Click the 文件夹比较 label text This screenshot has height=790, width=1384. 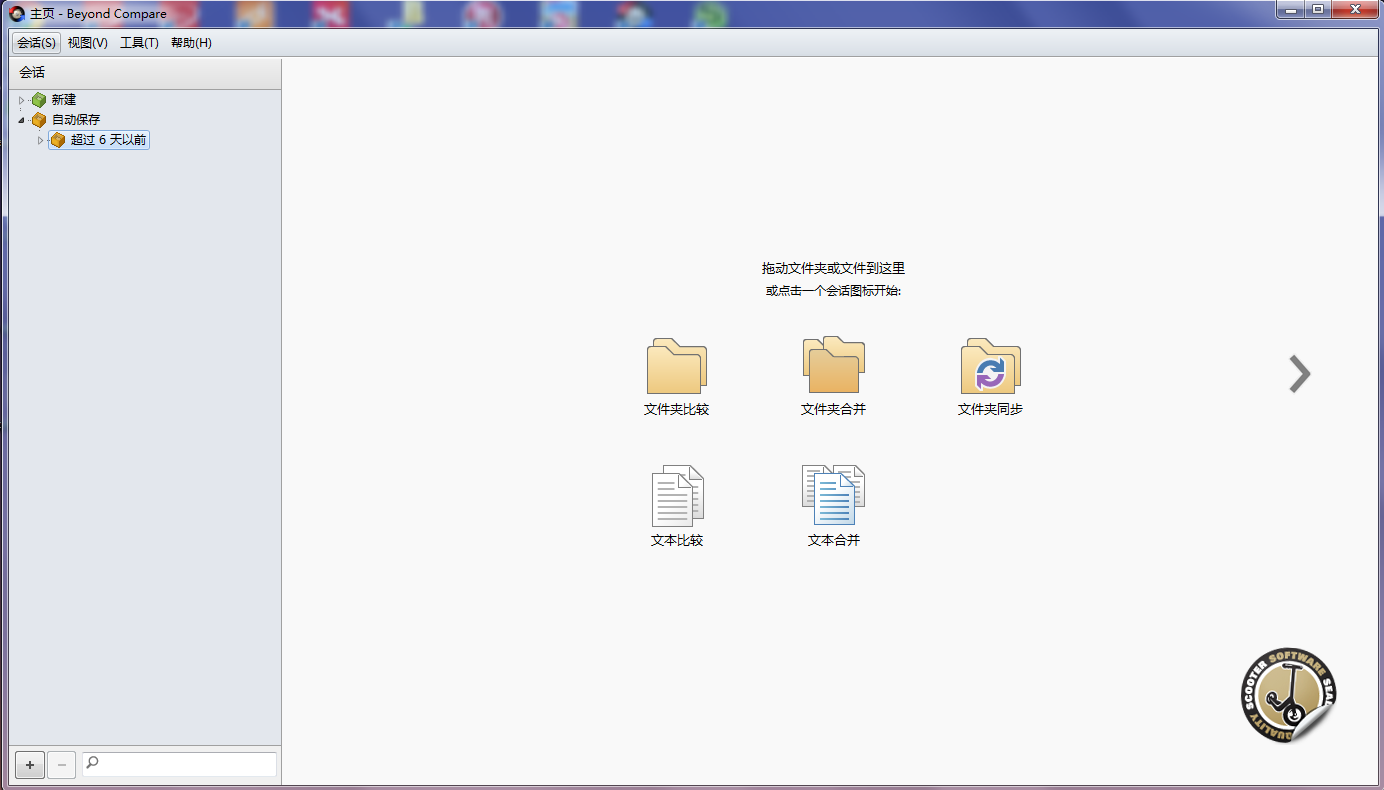(677, 409)
